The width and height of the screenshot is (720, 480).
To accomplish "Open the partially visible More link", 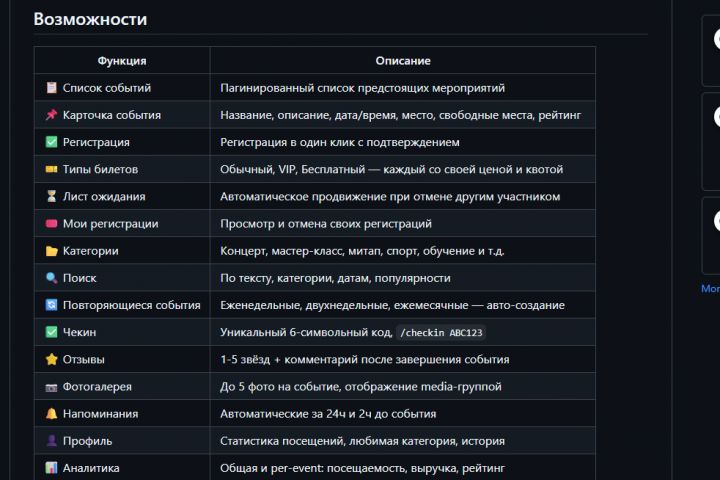I will pos(710,288).
